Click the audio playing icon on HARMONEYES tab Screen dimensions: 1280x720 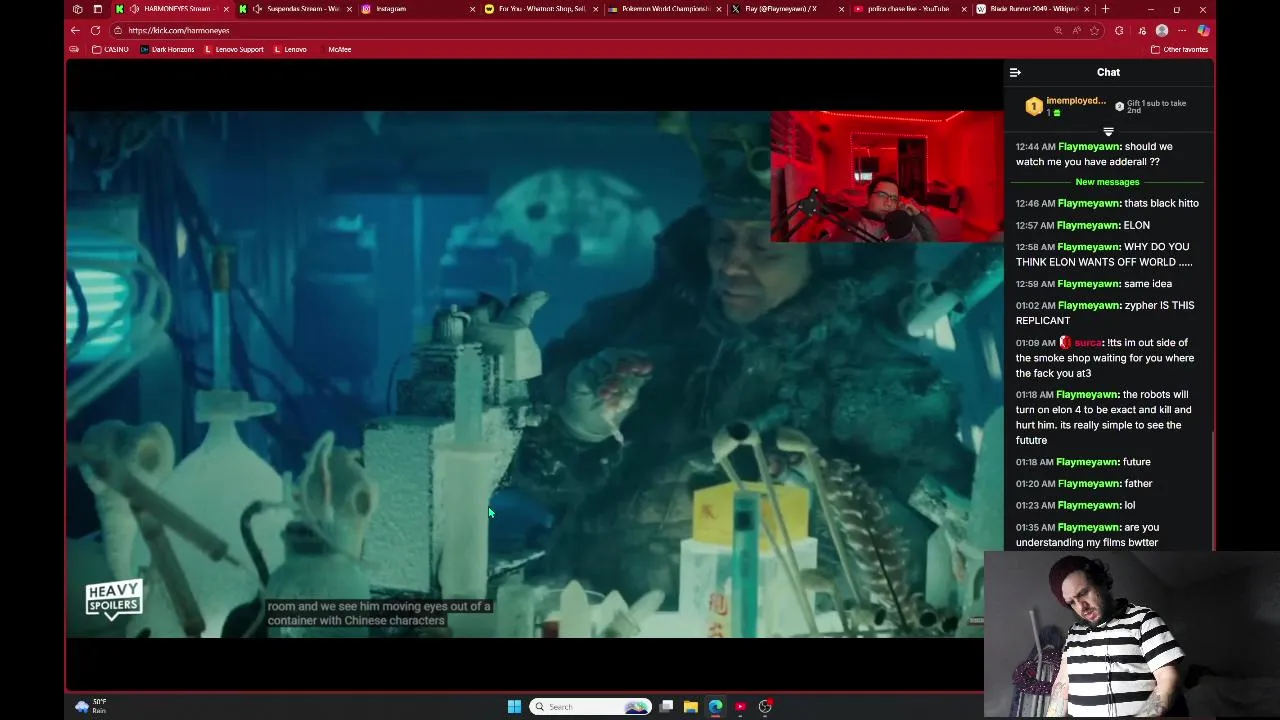pyautogui.click(x=134, y=9)
